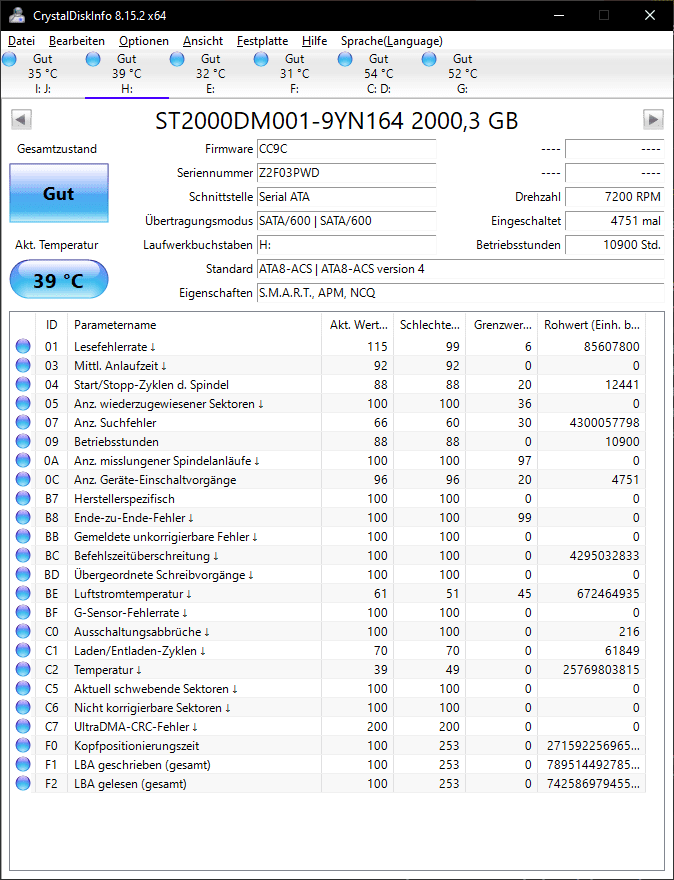Viewport: 674px width, 880px height.
Task: Click the Akt. Wert column header
Action: (x=357, y=325)
